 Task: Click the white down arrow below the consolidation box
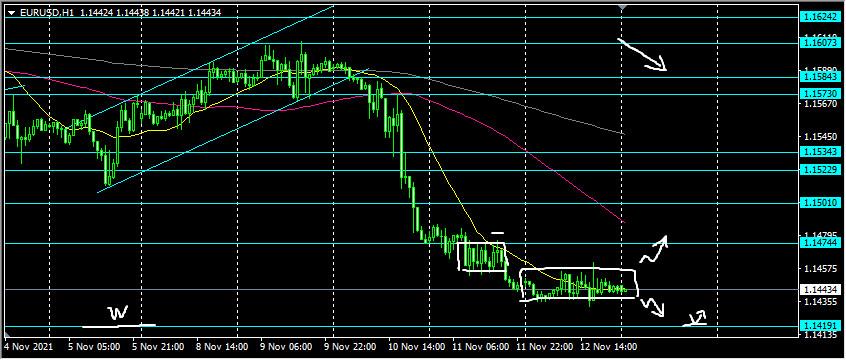tap(653, 308)
